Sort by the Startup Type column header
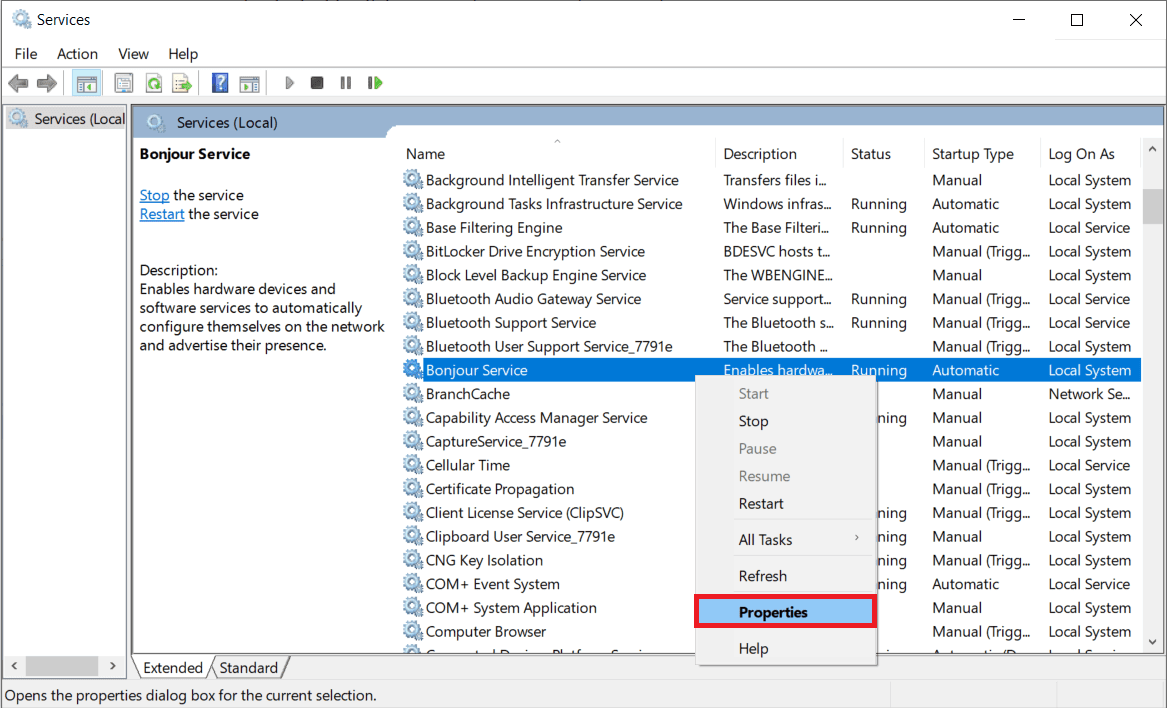Screen dimensions: 1167x708 pos(972,154)
